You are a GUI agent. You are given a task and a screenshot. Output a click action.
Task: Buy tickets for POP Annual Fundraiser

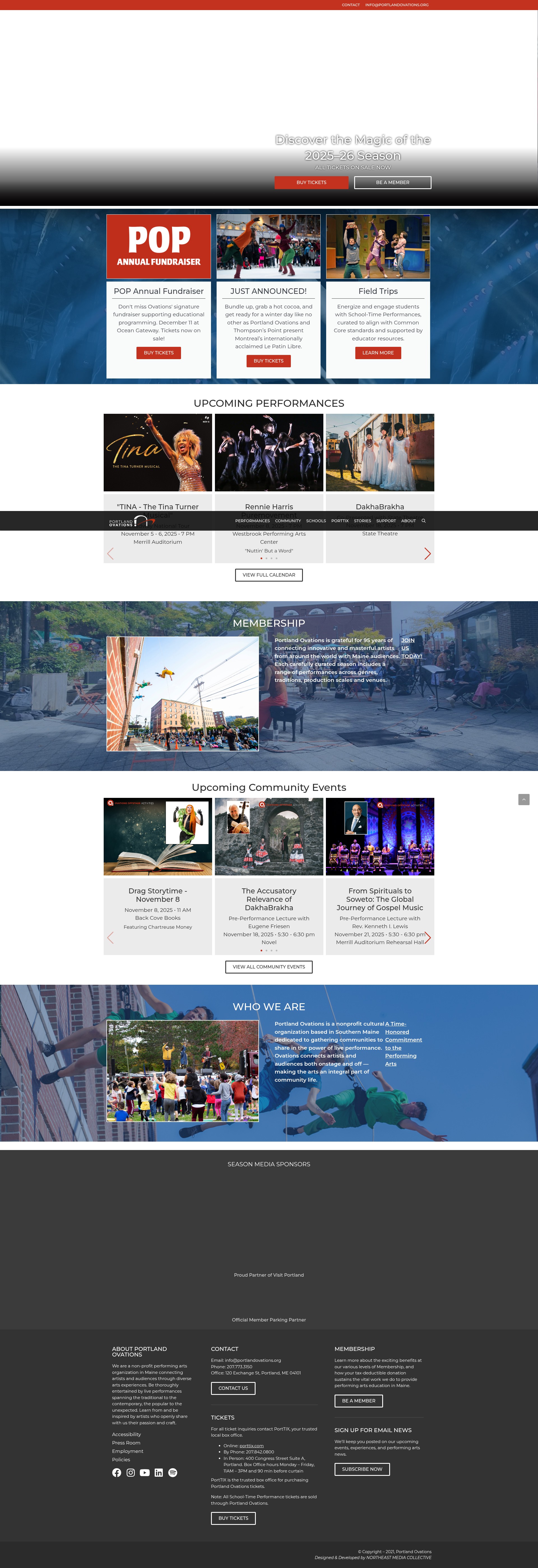coord(159,353)
